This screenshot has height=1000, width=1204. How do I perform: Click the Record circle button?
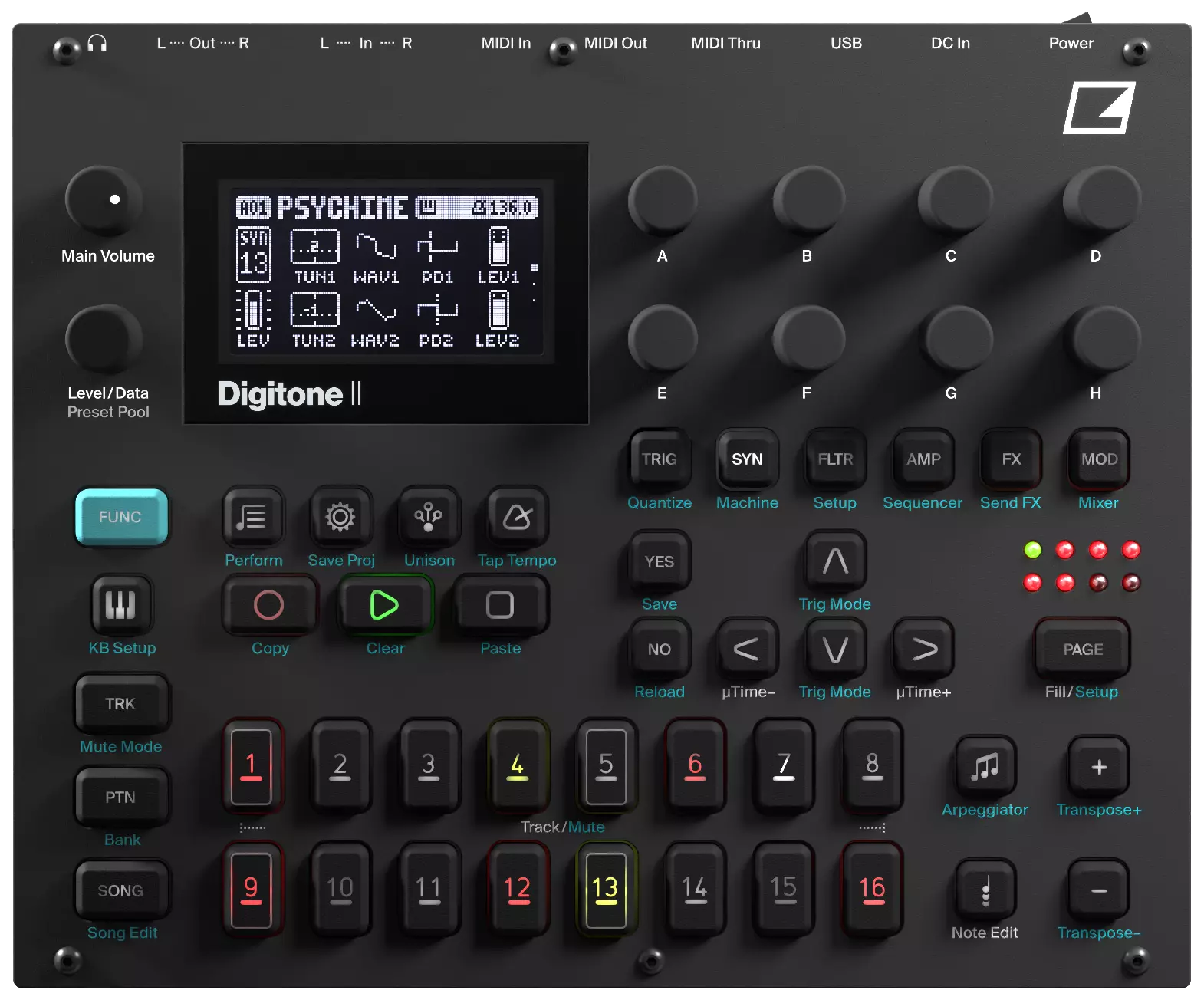[x=269, y=605]
